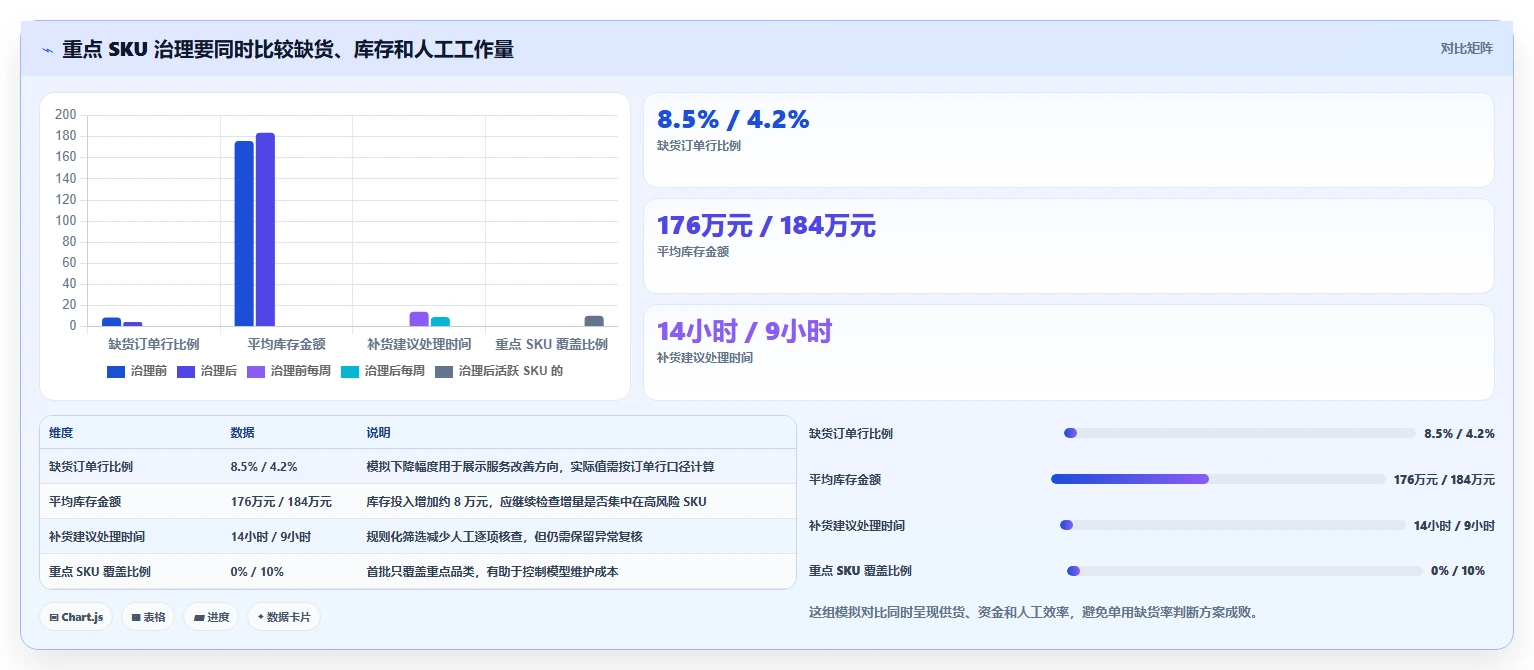Click the cyan 治理后每周 legend color box
The height and width of the screenshot is (670, 1534).
(350, 371)
